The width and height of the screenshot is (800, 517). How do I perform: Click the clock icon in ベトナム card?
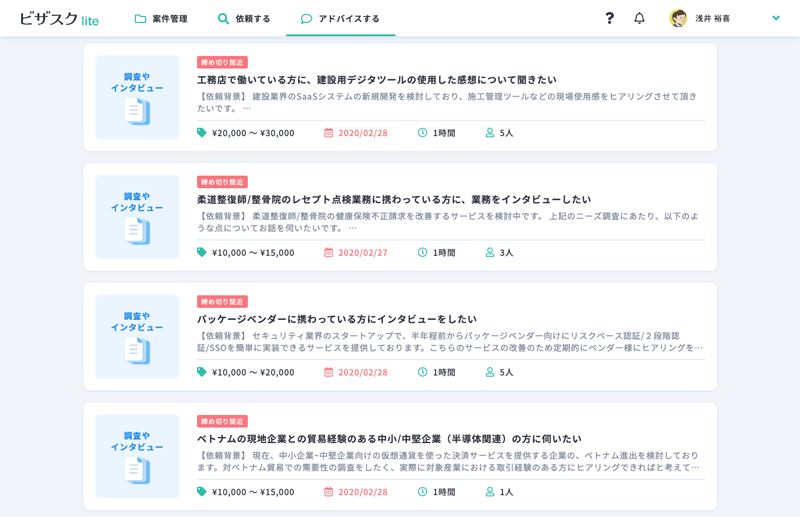[x=422, y=491]
